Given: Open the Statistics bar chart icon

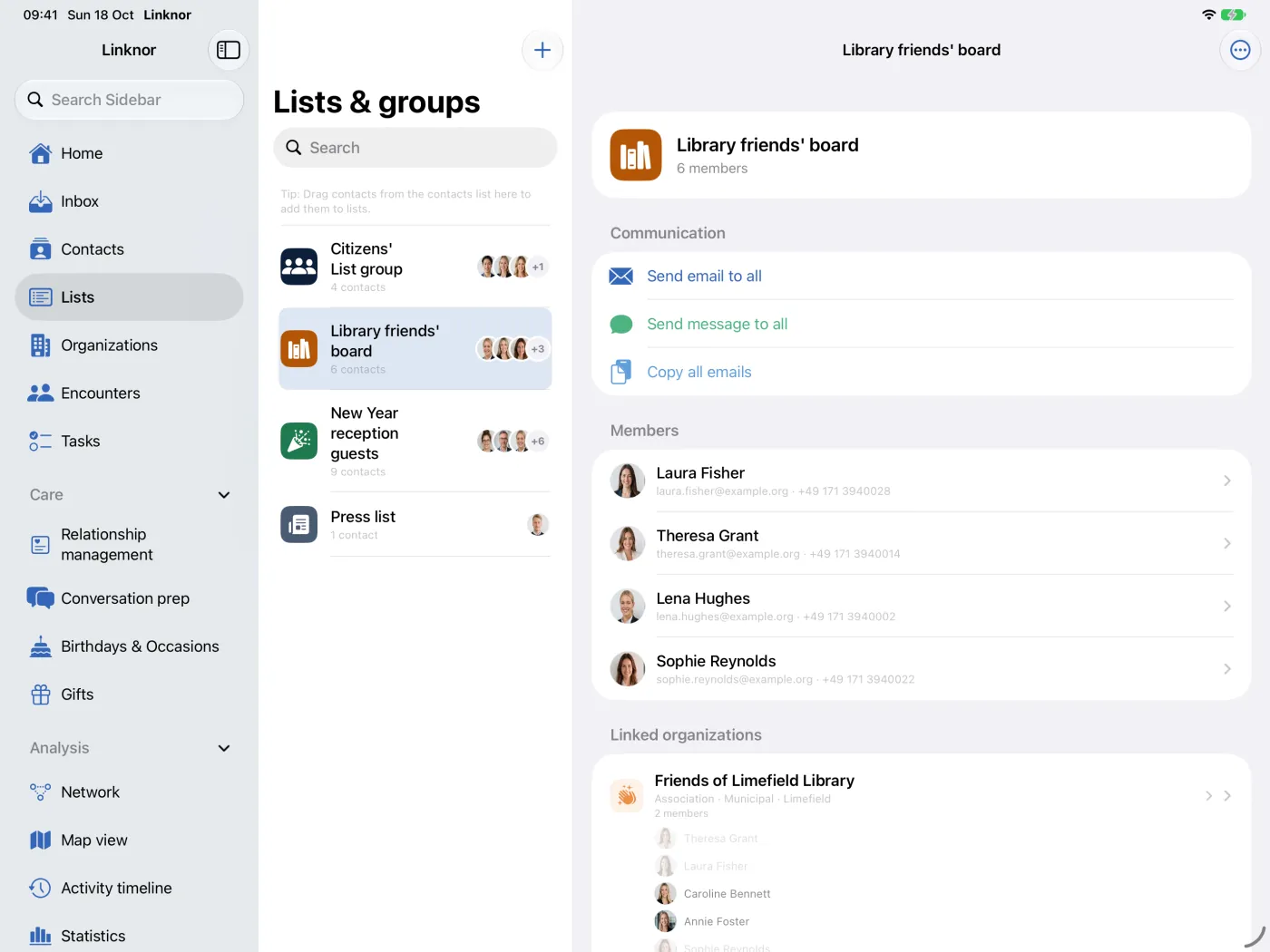Looking at the screenshot, I should click(x=41, y=937).
